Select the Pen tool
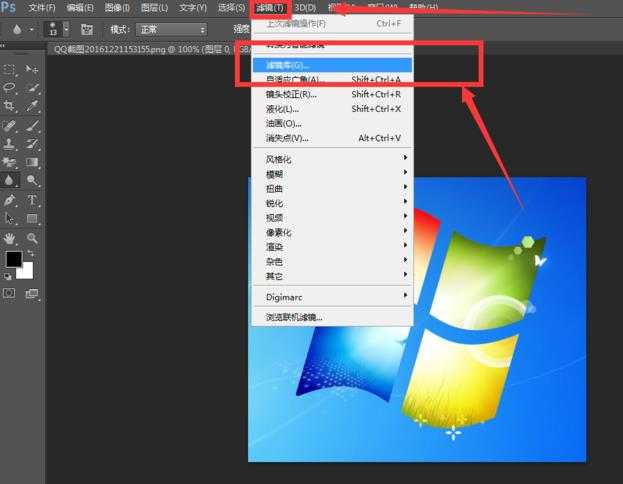 pyautogui.click(x=10, y=200)
